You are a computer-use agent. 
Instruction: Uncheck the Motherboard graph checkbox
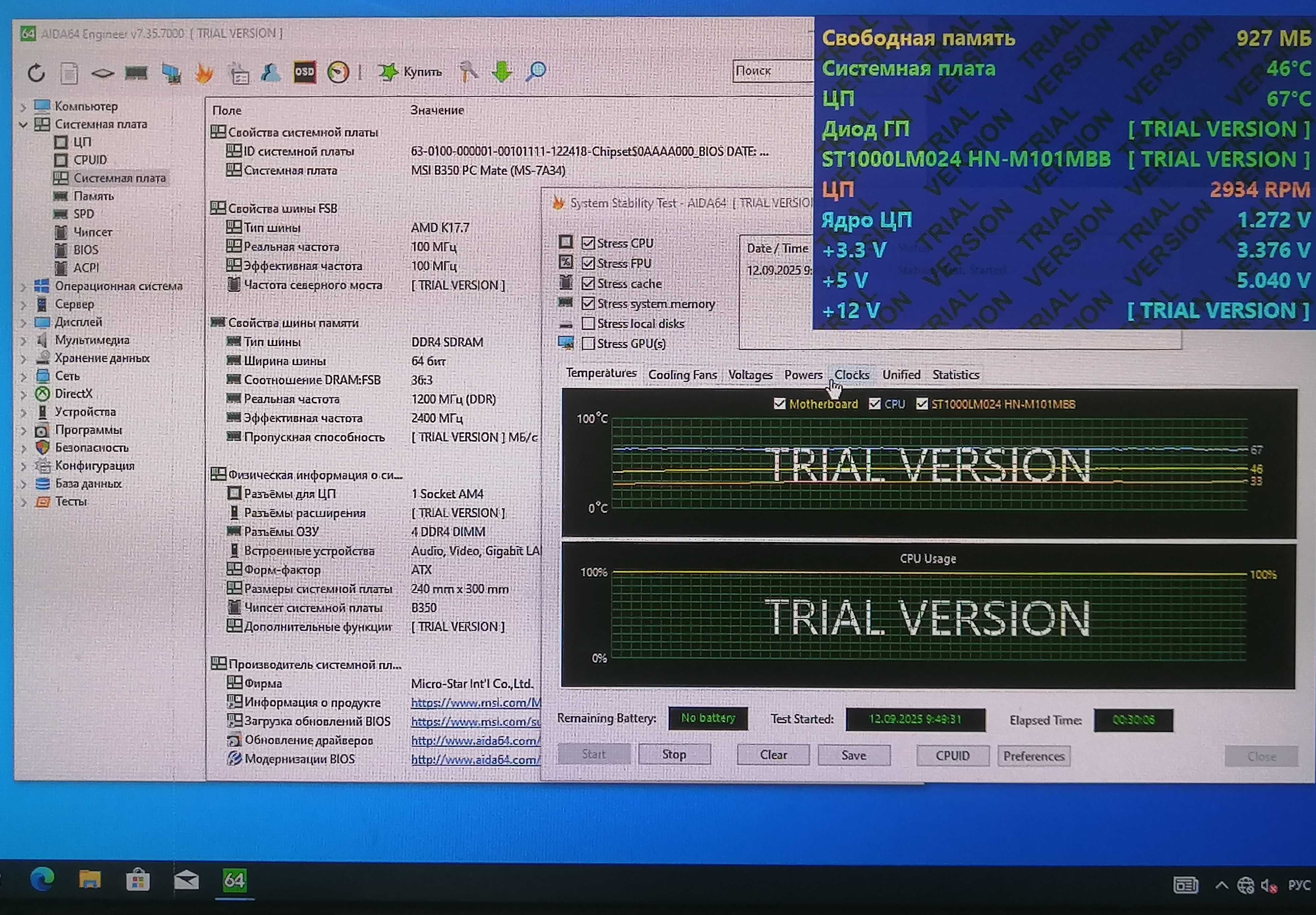[x=780, y=404]
